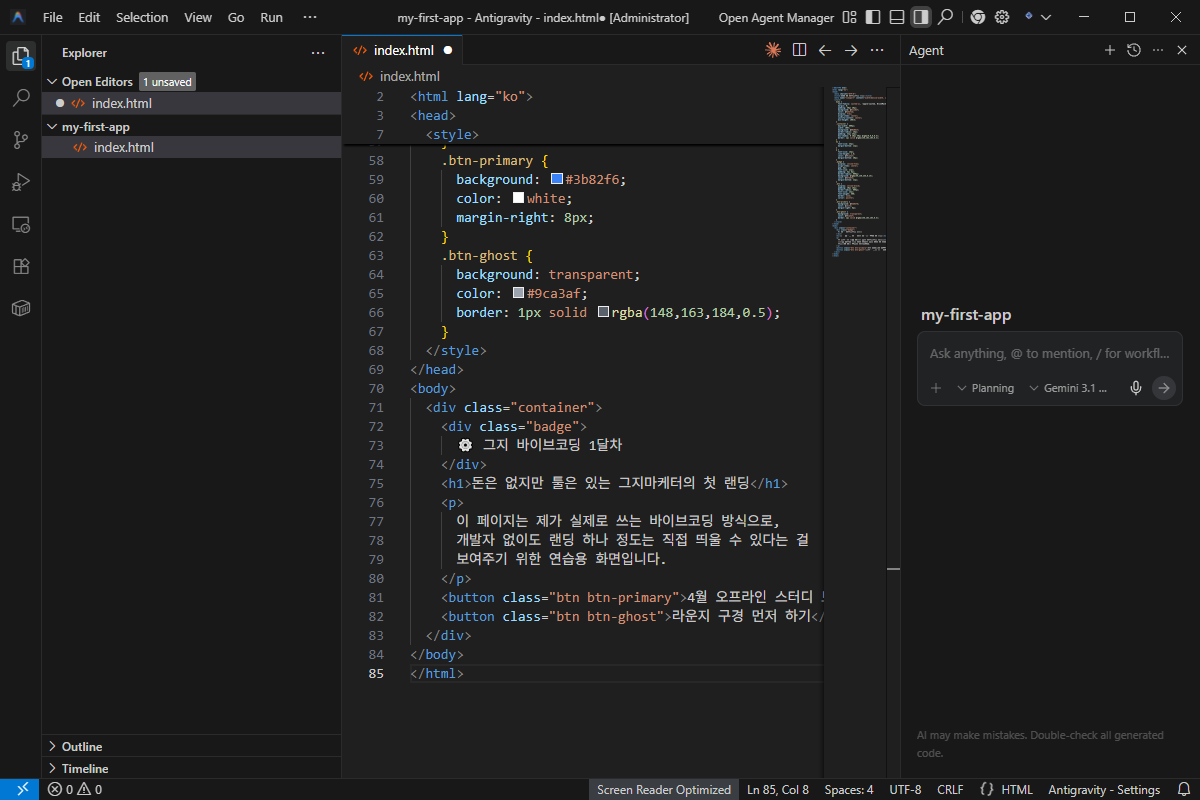Open the Planning mode dropdown
The width and height of the screenshot is (1200, 800).
(986, 388)
